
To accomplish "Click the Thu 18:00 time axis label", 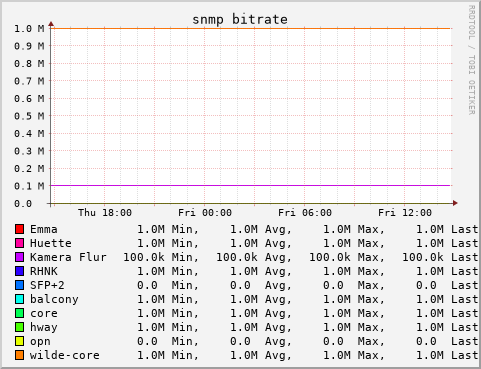I will [x=105, y=213].
